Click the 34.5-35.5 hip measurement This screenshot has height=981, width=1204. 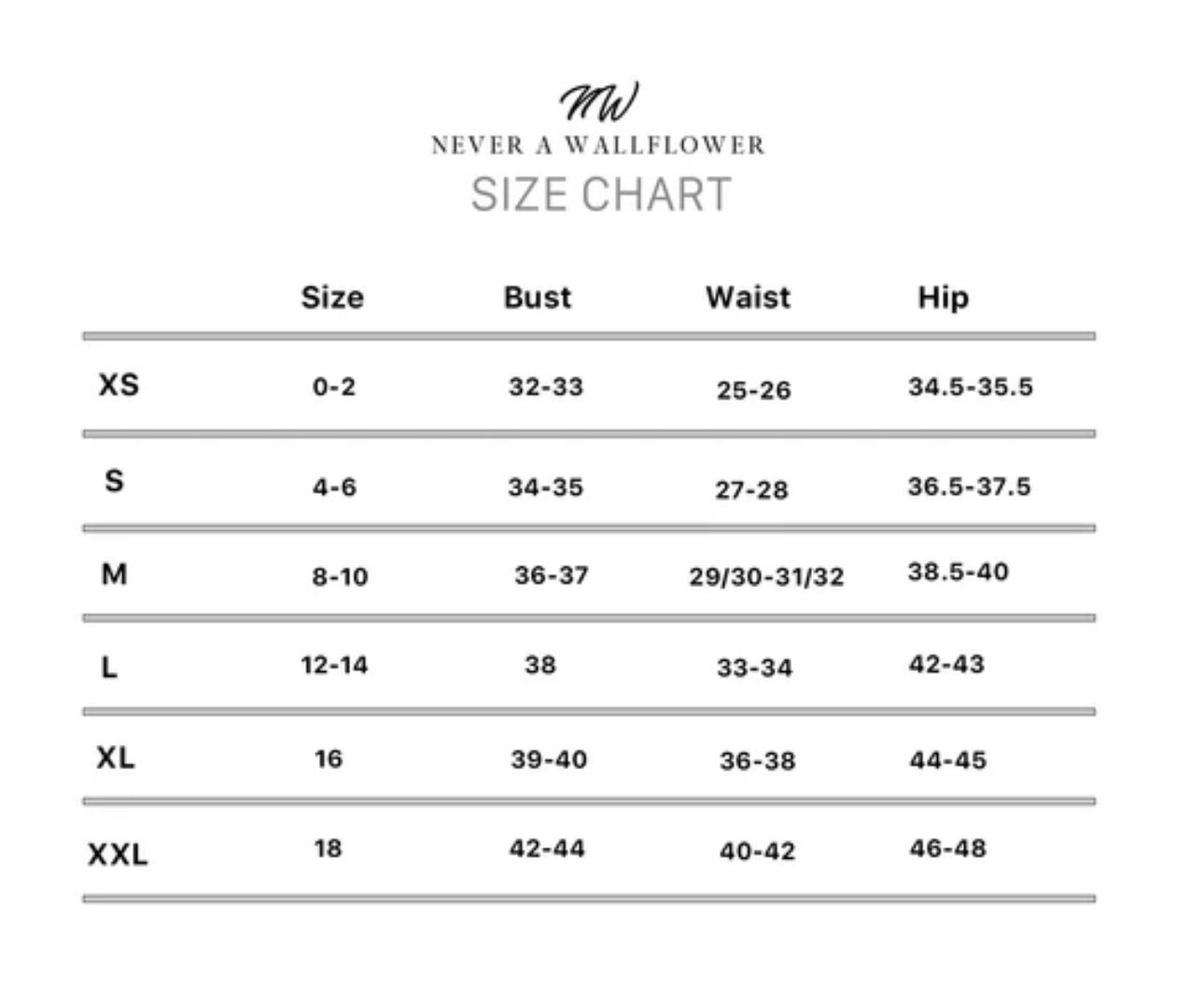point(971,386)
